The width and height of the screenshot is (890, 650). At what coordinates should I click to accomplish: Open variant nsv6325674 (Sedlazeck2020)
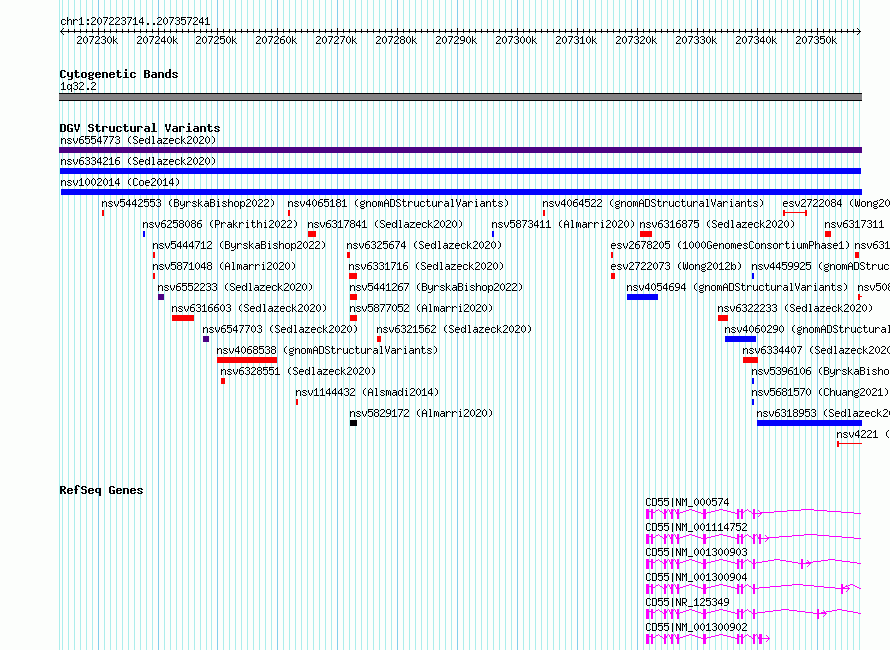[424, 245]
